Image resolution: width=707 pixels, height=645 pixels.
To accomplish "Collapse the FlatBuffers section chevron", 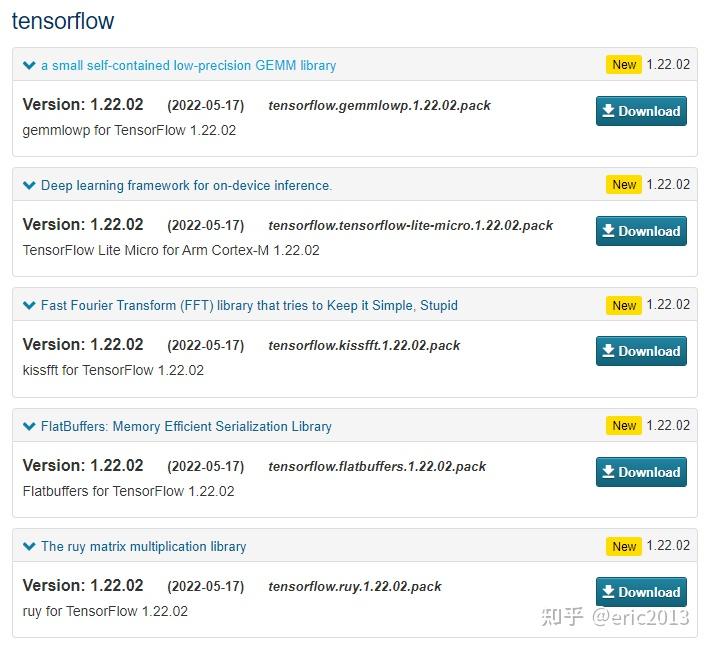I will click(29, 426).
